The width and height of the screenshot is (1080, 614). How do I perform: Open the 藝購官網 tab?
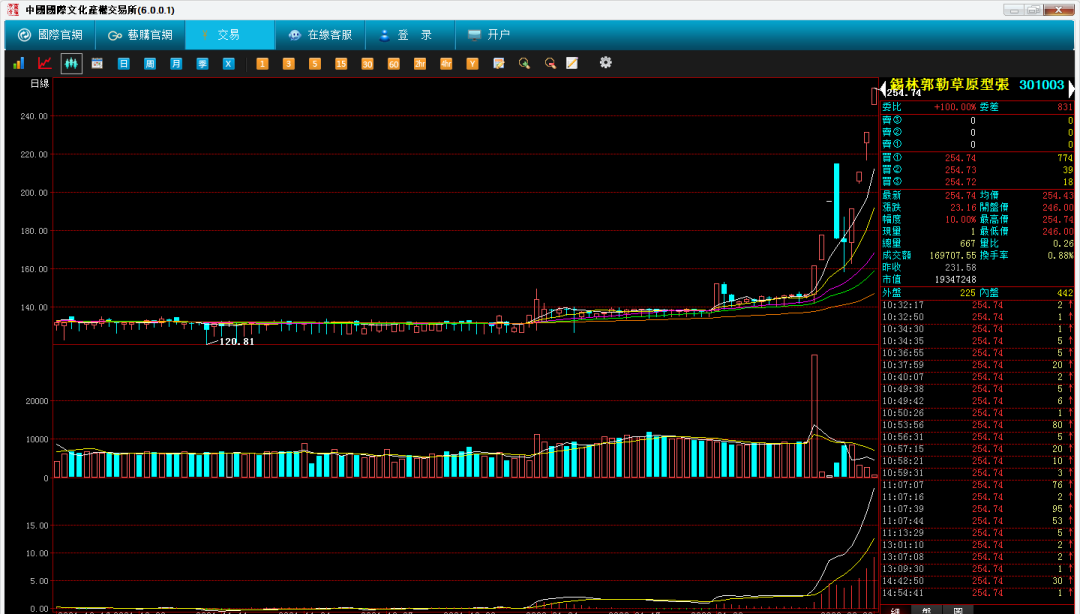[x=141, y=34]
